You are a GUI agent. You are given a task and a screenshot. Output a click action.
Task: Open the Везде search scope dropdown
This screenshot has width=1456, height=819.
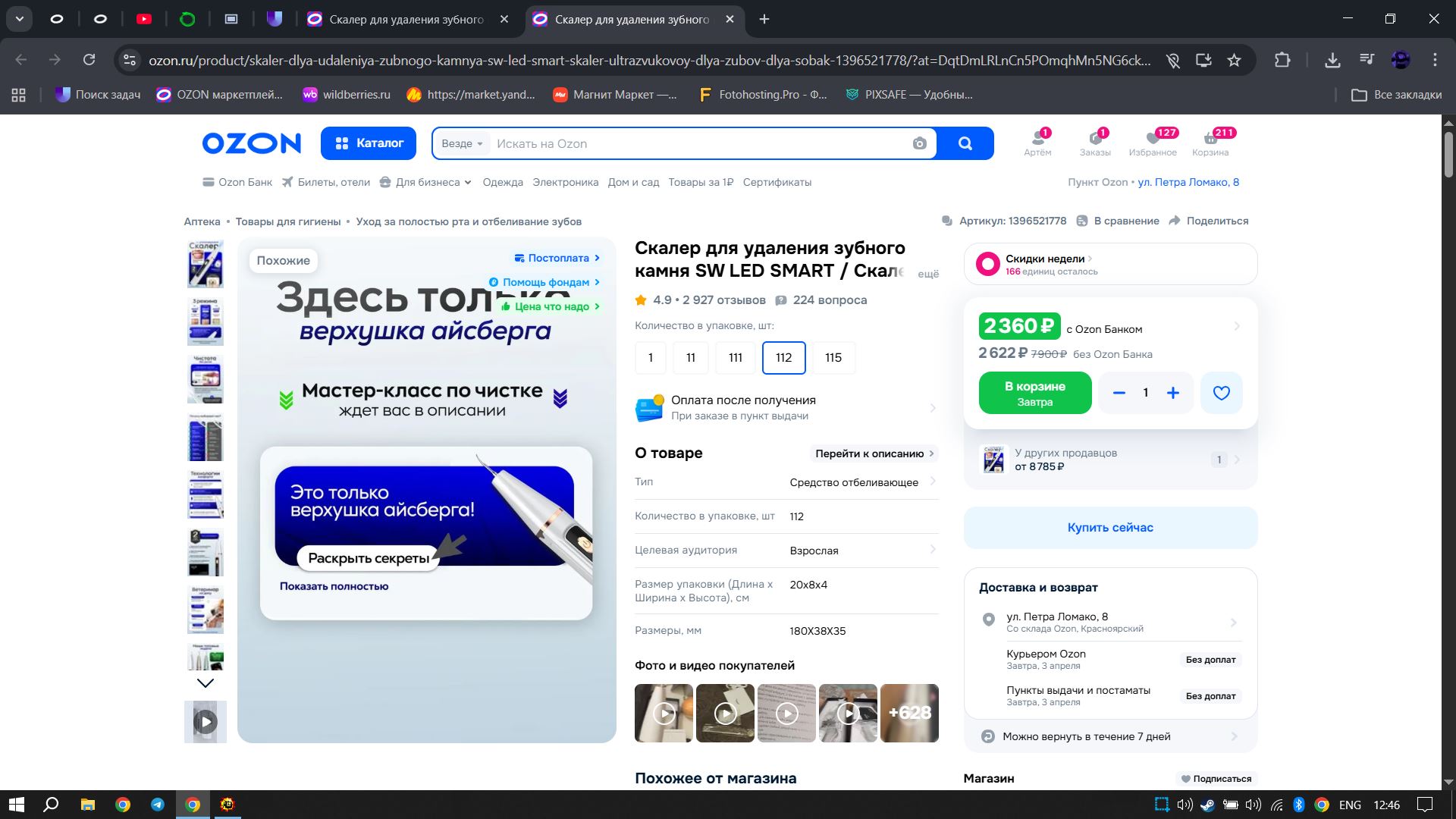point(462,143)
